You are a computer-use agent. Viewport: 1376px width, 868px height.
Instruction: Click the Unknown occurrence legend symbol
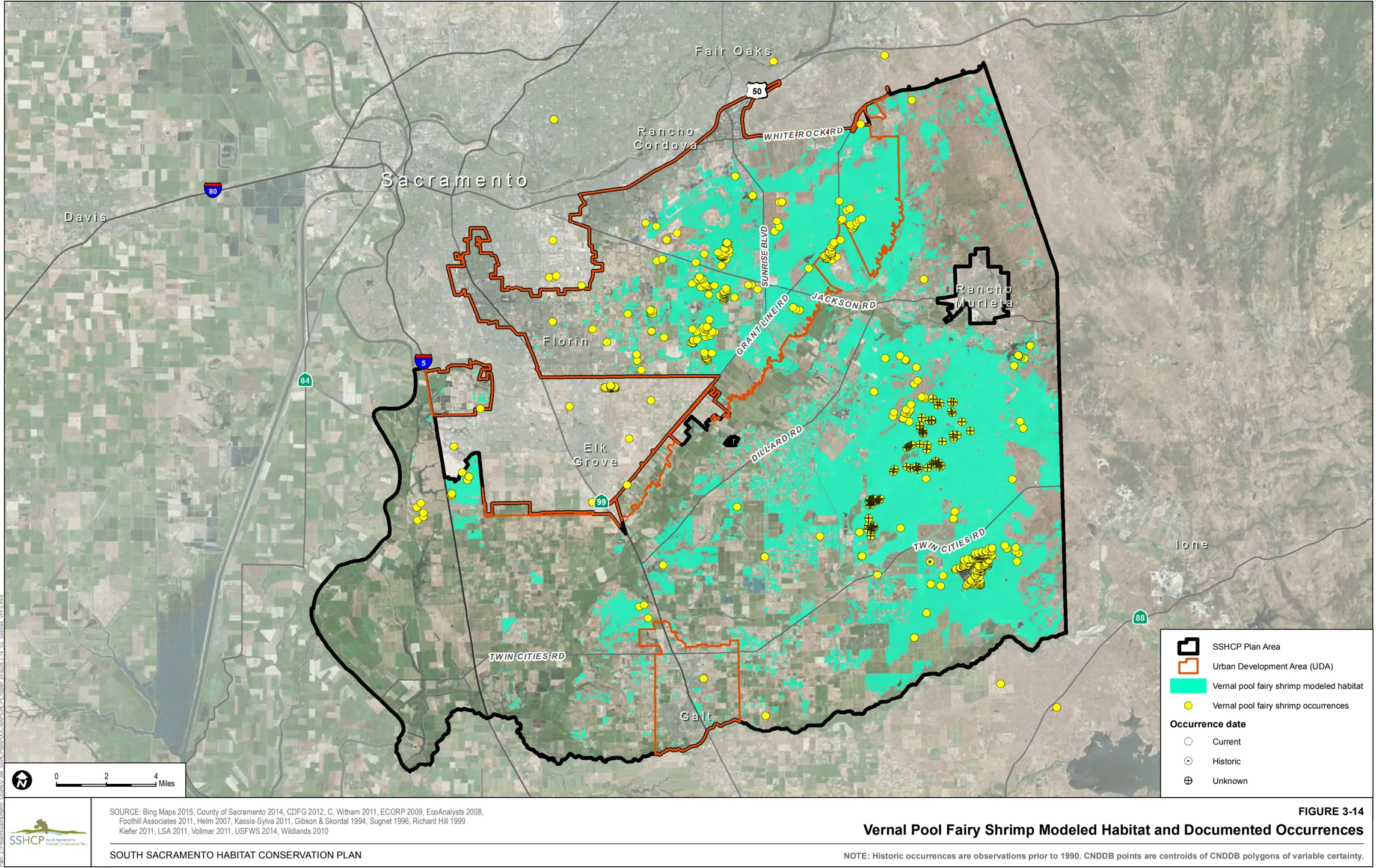point(1188,781)
